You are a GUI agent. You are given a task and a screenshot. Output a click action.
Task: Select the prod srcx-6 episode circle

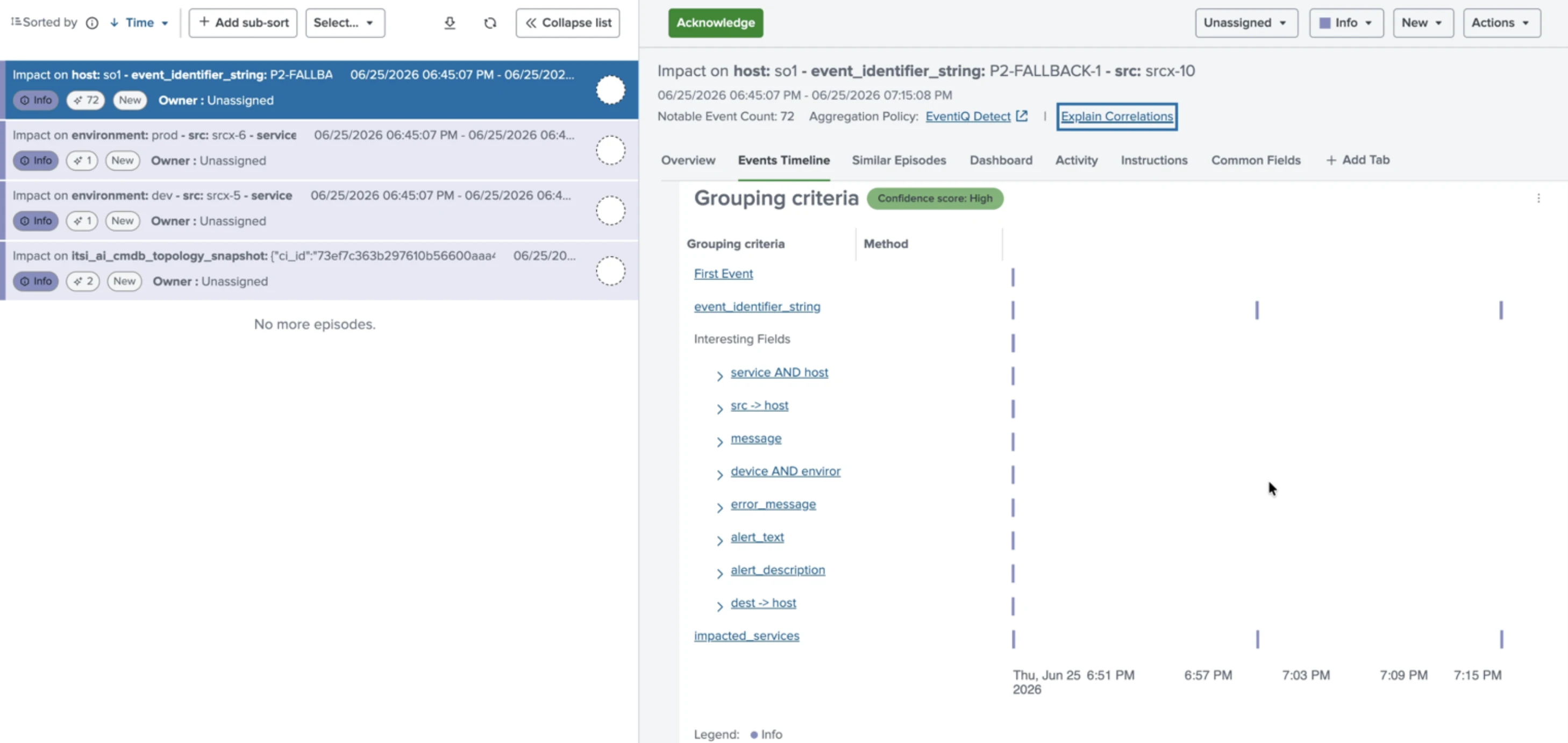pos(610,151)
